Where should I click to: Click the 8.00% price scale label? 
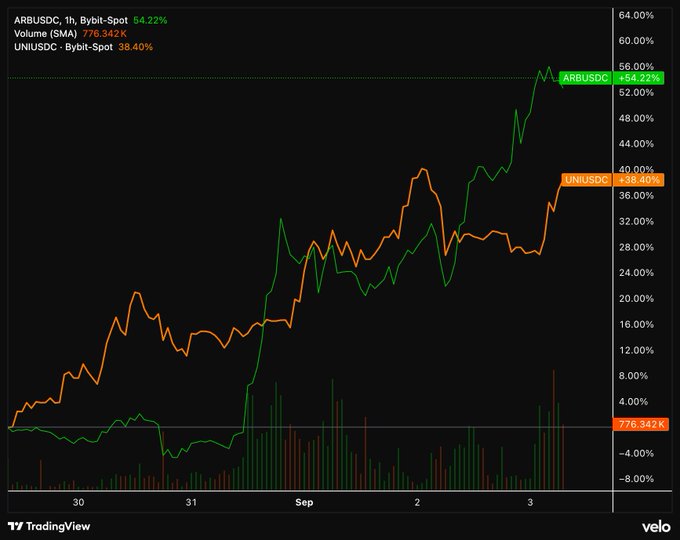click(x=633, y=376)
